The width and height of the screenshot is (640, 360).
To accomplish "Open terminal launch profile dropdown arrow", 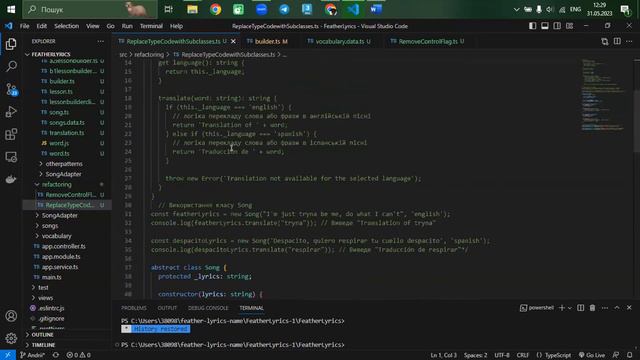I will 570,308.
